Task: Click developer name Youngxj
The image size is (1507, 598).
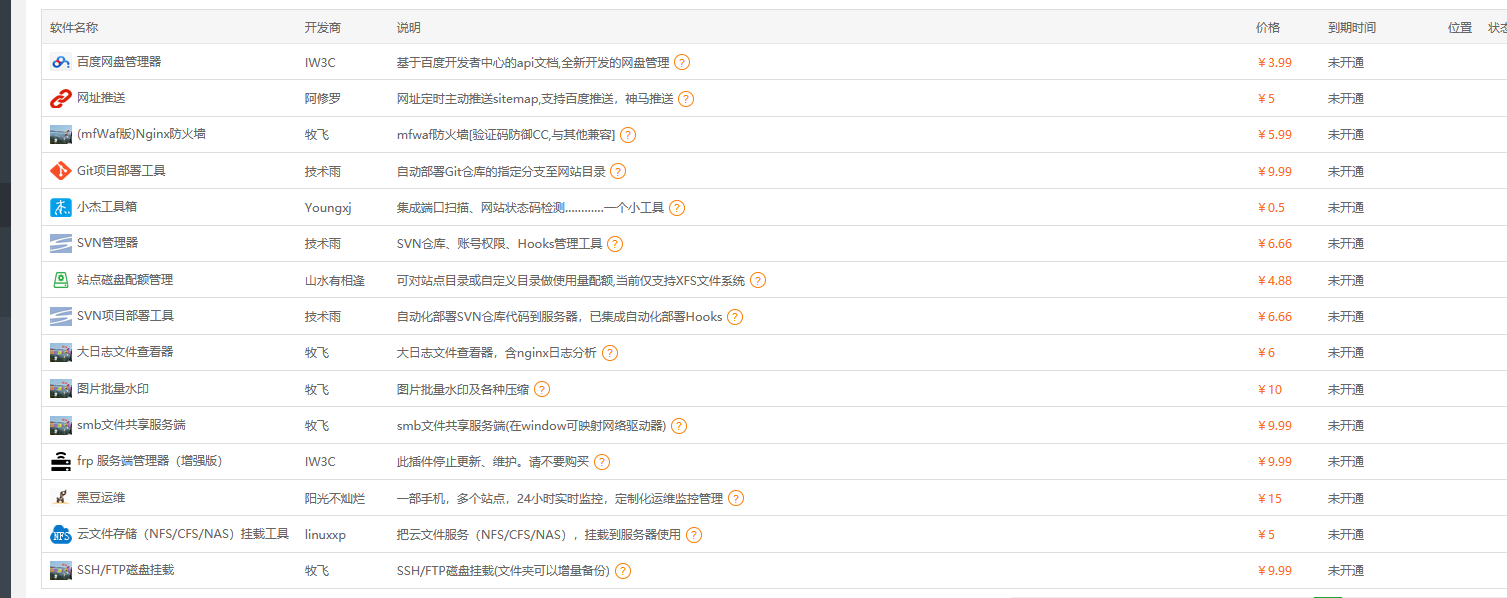Action: tap(328, 207)
